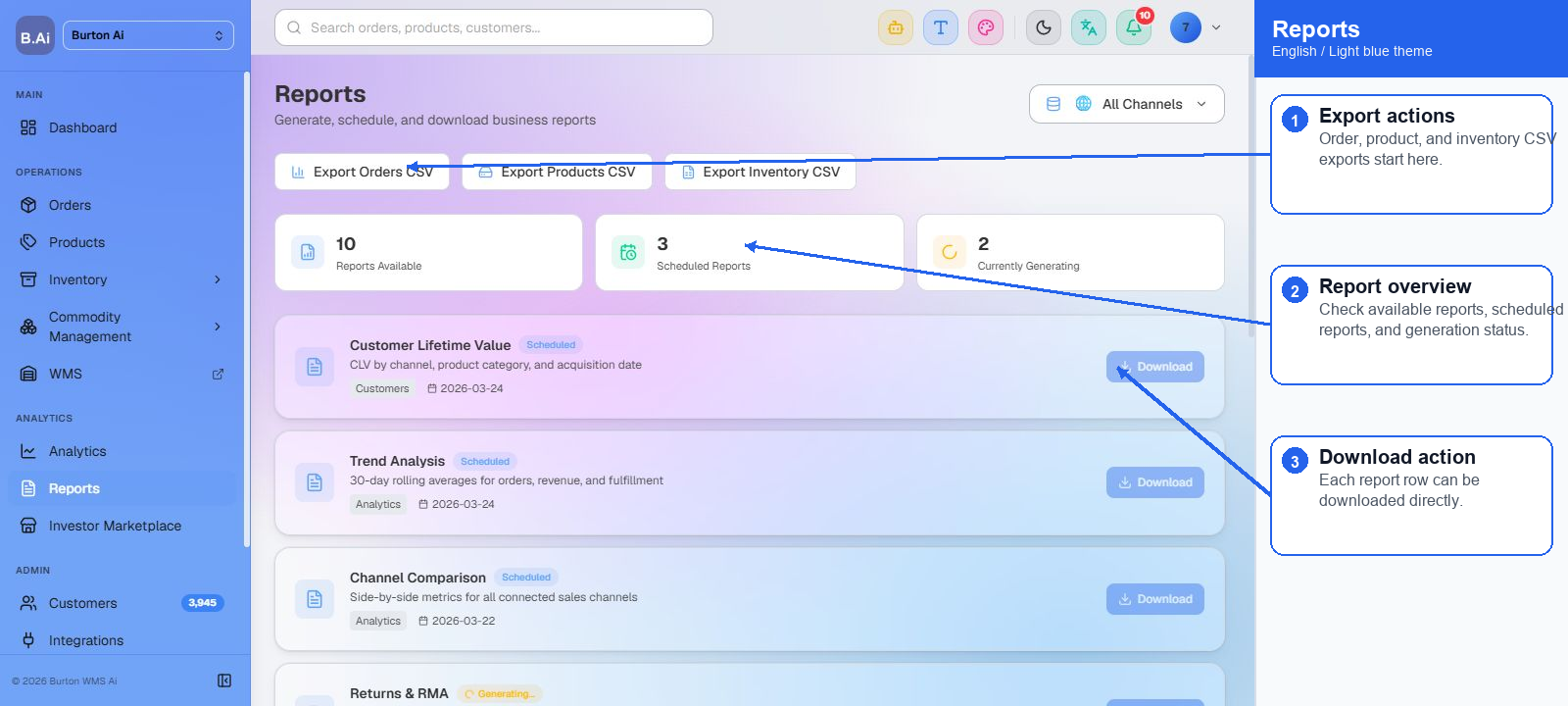Click the B.Ai logo
This screenshot has height=706, width=1568.
tap(35, 36)
